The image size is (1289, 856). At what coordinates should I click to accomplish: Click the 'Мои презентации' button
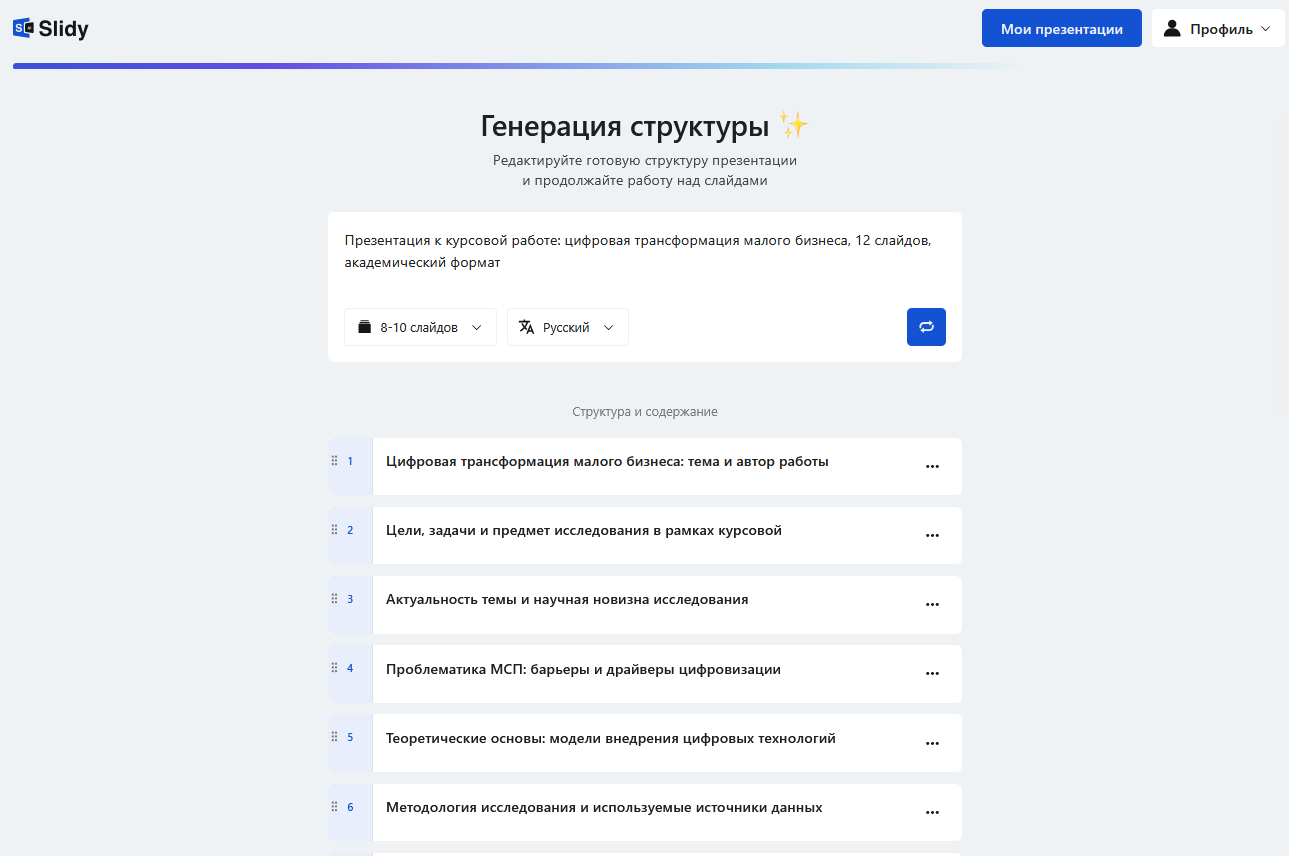(1061, 28)
